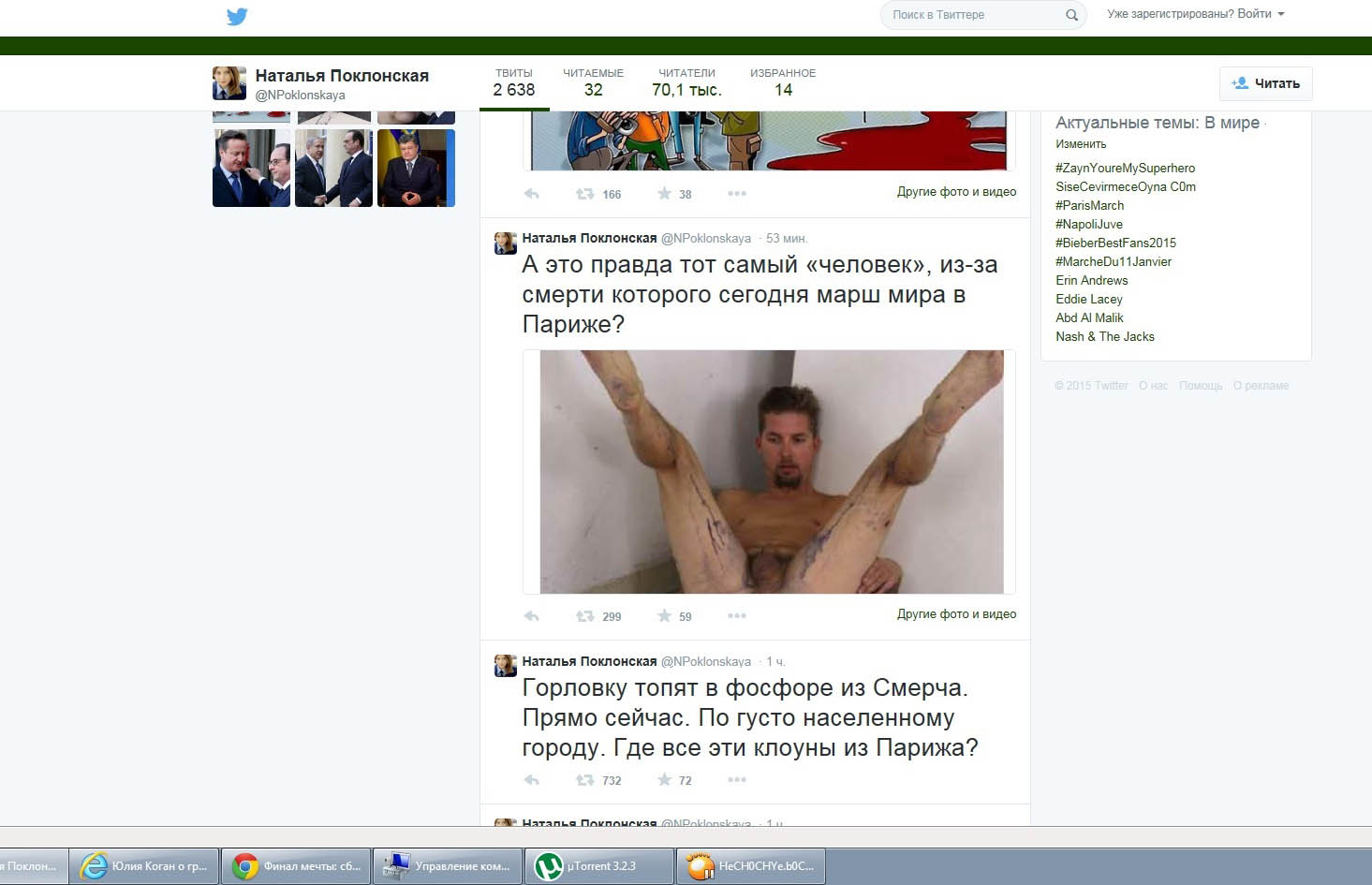Open Управление компьютером taskbar item
Image resolution: width=1372 pixels, height=885 pixels.
tap(448, 866)
